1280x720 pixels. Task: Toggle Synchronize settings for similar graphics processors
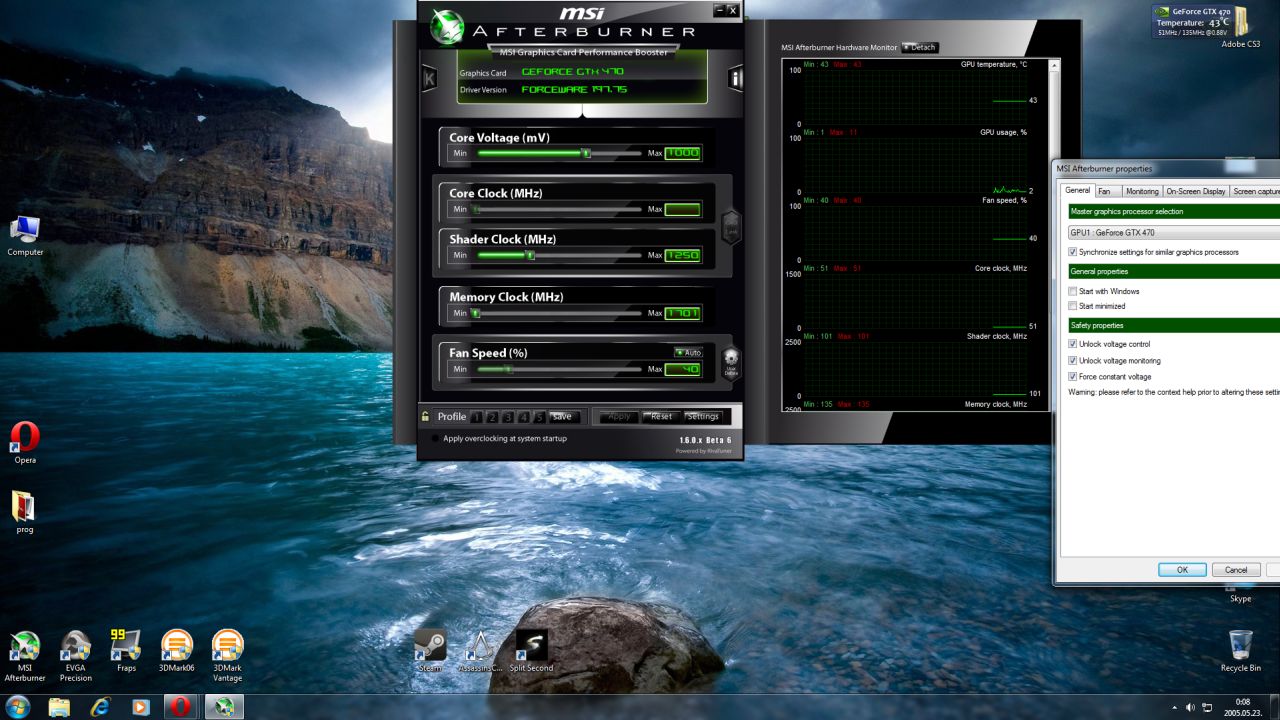pyautogui.click(x=1074, y=252)
